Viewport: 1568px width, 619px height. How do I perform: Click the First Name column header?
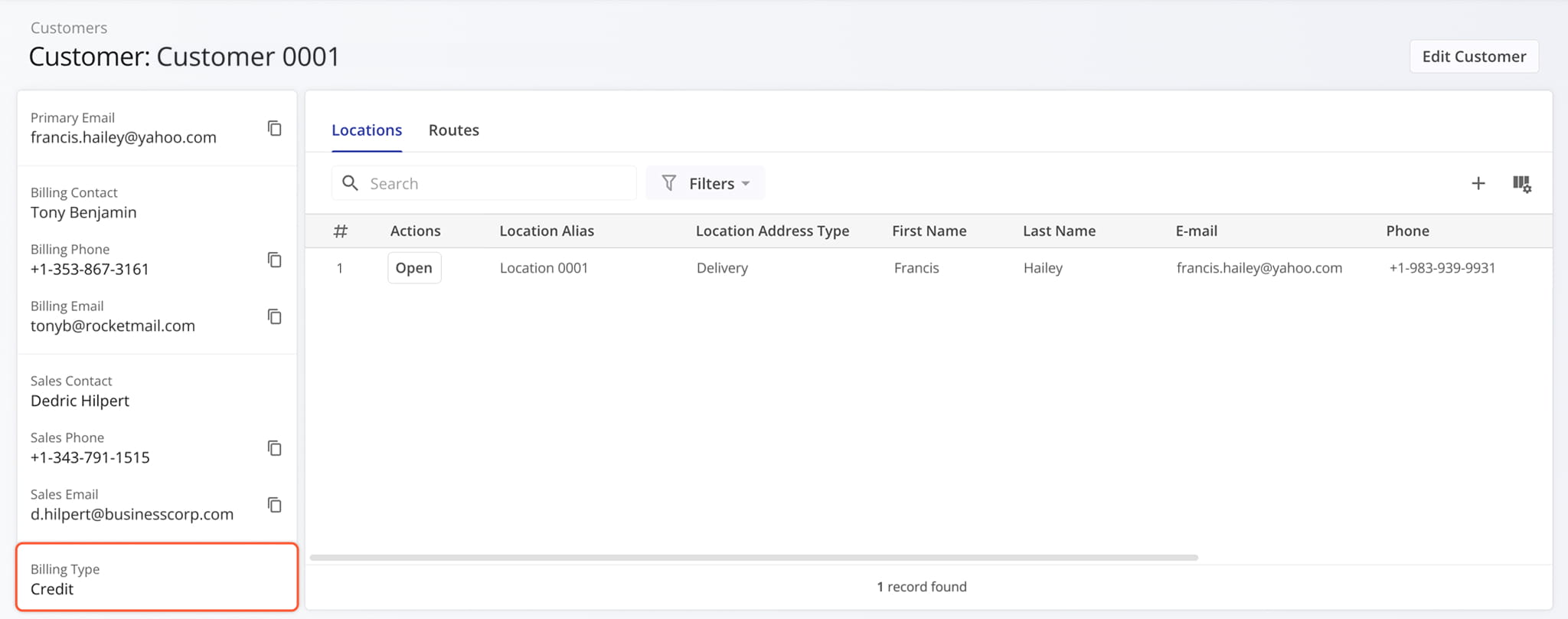tap(929, 231)
